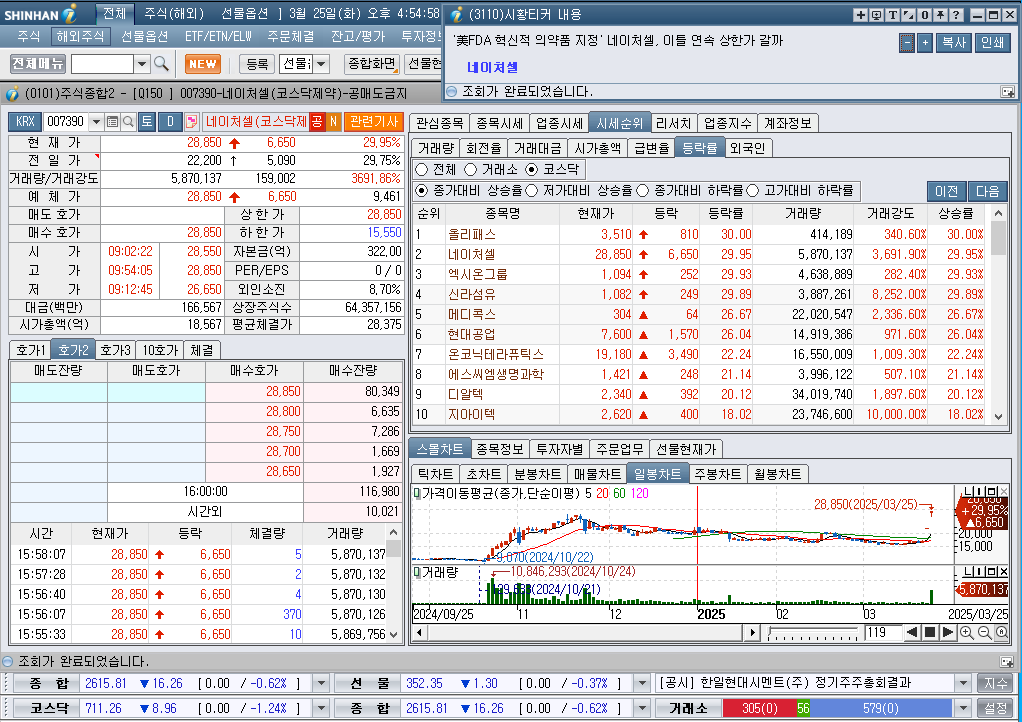This screenshot has width=1022, height=722.
Task: Open the 투자자별 tab
Action: pyautogui.click(x=559, y=450)
